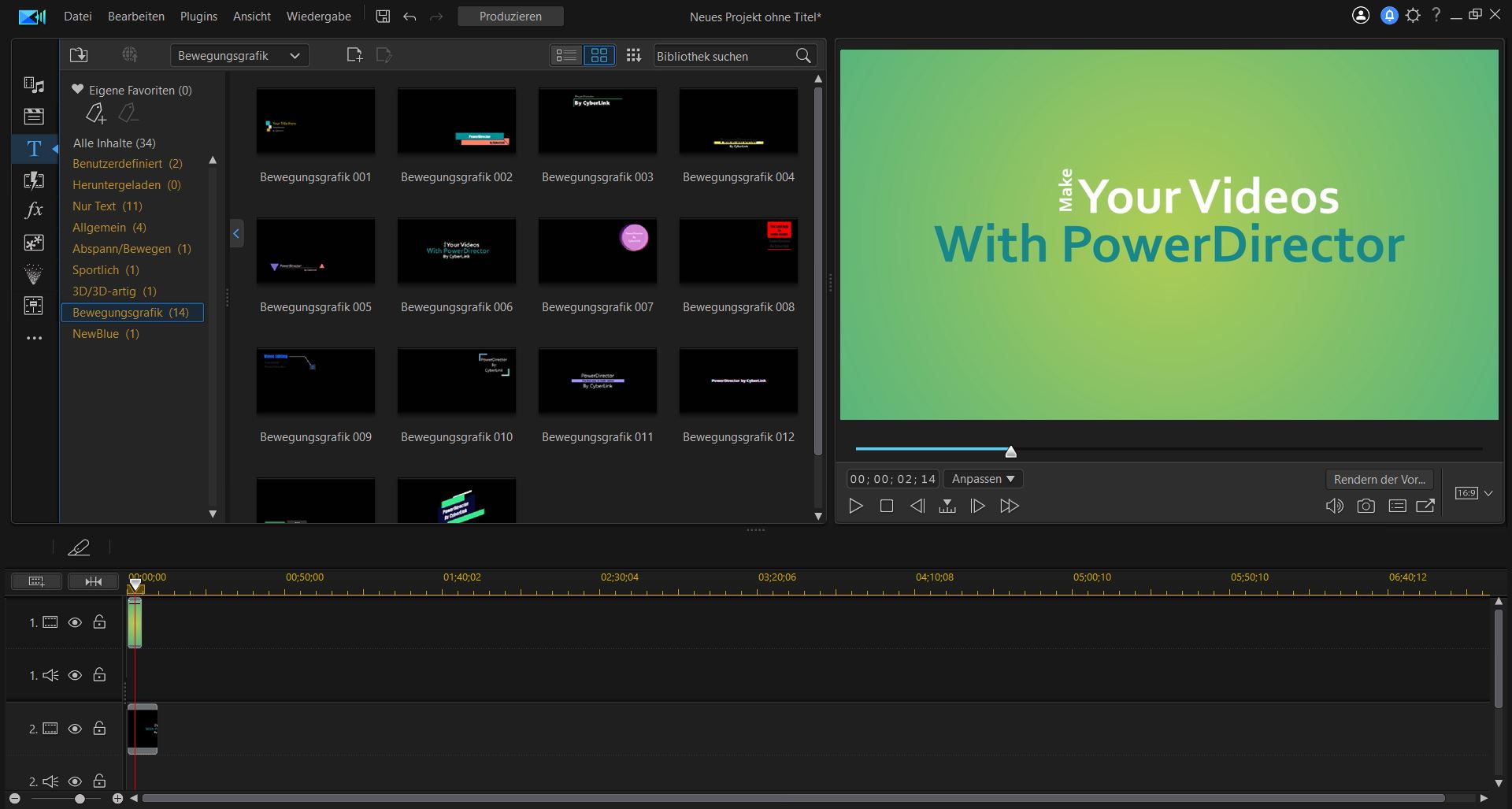Stop the preview playback
The width and height of the screenshot is (1512, 809).
(x=887, y=506)
